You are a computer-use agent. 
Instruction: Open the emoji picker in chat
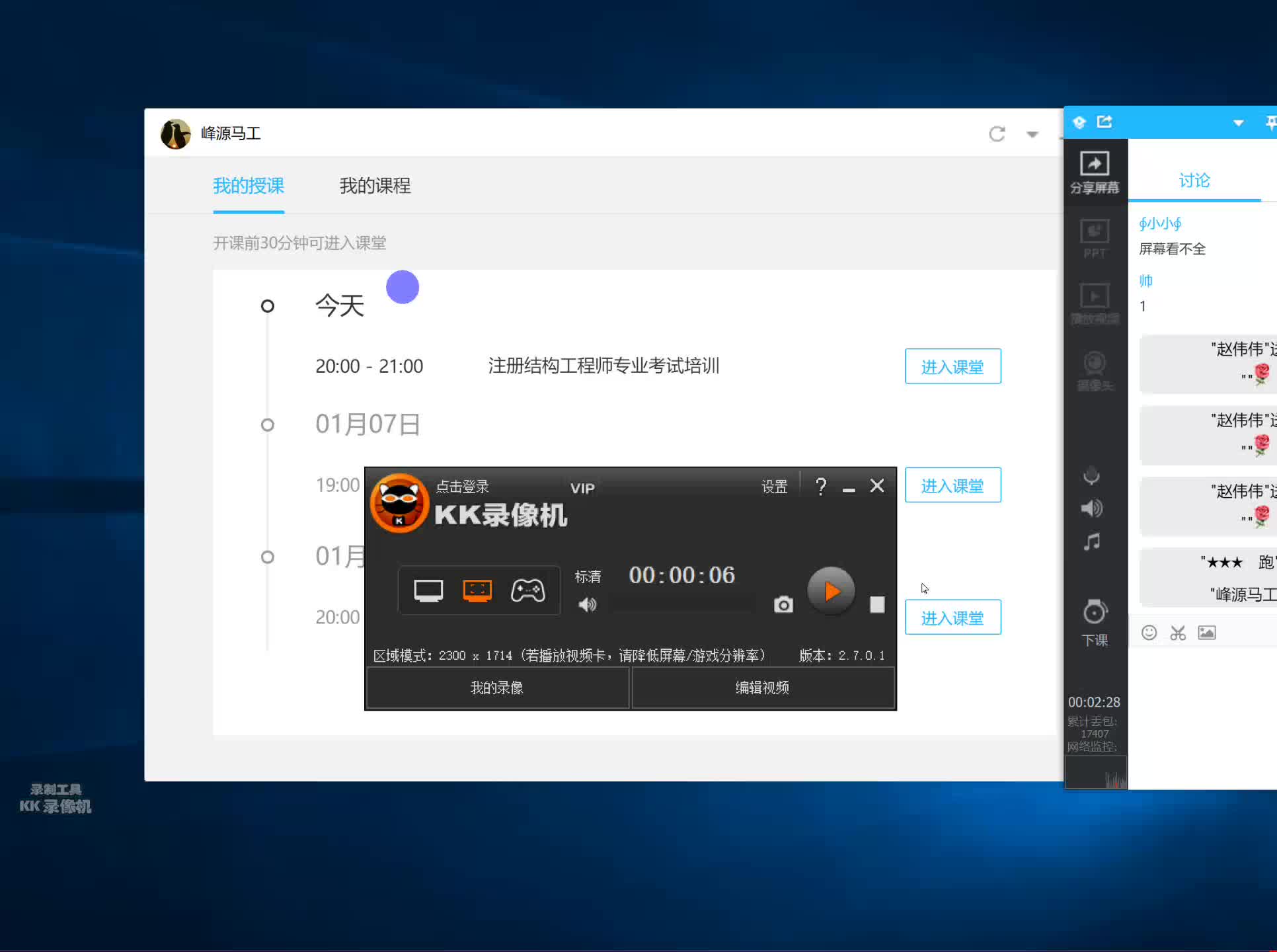(1149, 633)
